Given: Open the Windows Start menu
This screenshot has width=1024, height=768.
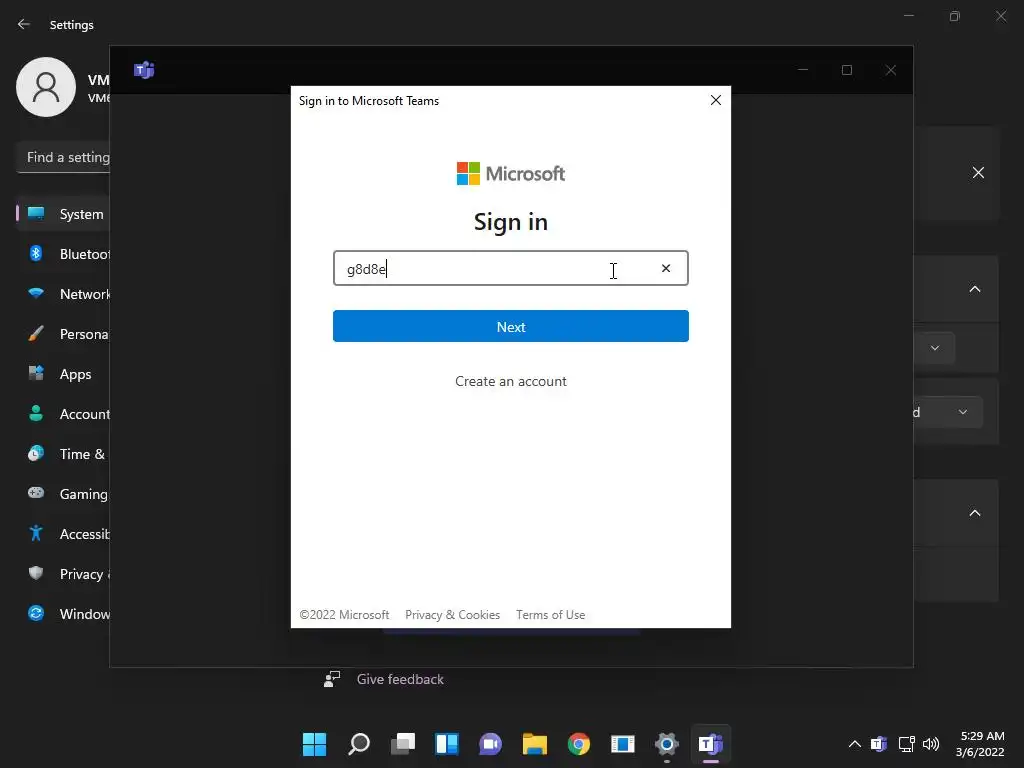Looking at the screenshot, I should (x=315, y=744).
